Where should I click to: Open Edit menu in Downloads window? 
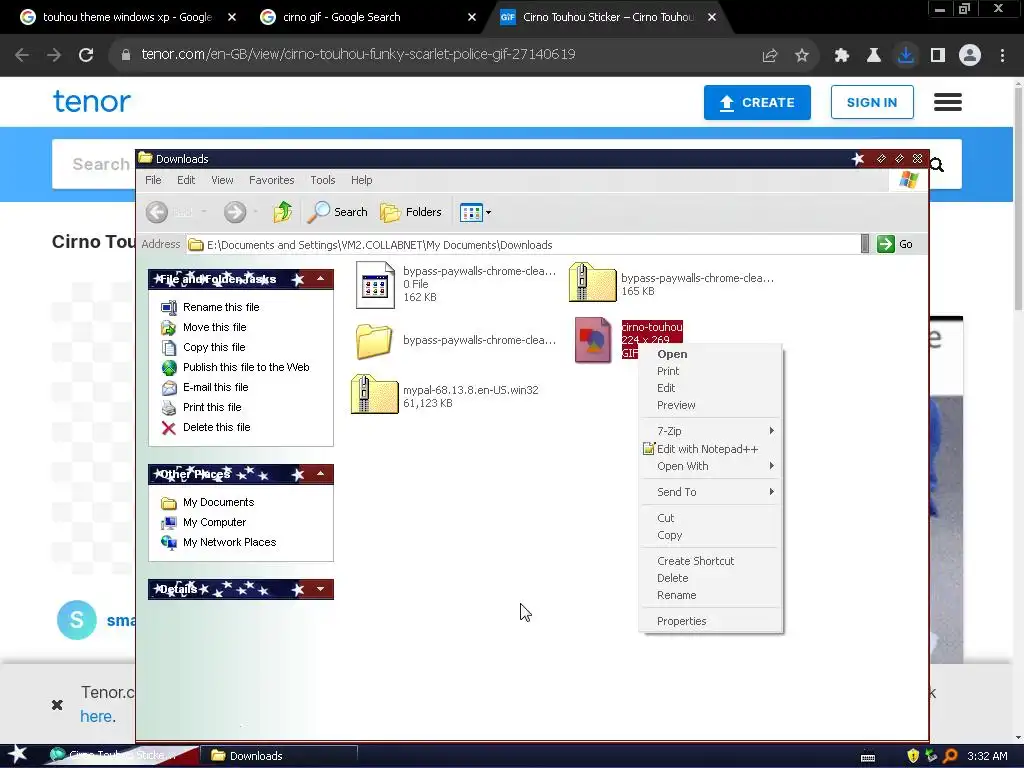[186, 180]
